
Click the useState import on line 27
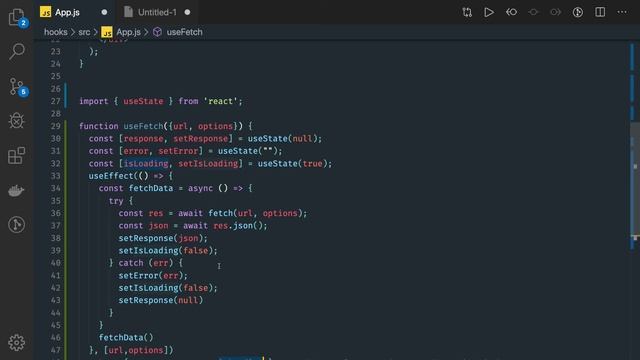(143, 101)
